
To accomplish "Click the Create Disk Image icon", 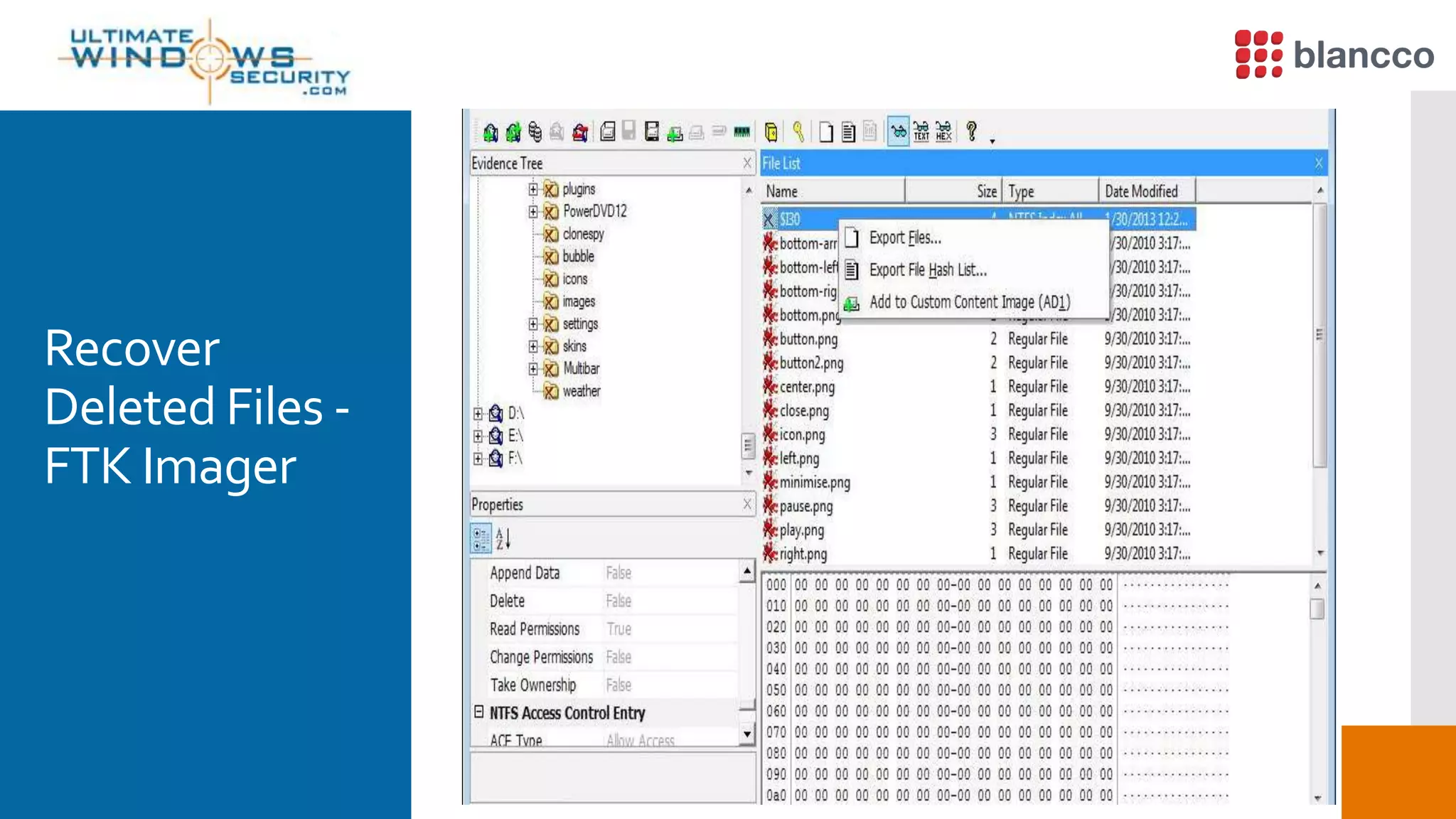I will [x=608, y=132].
